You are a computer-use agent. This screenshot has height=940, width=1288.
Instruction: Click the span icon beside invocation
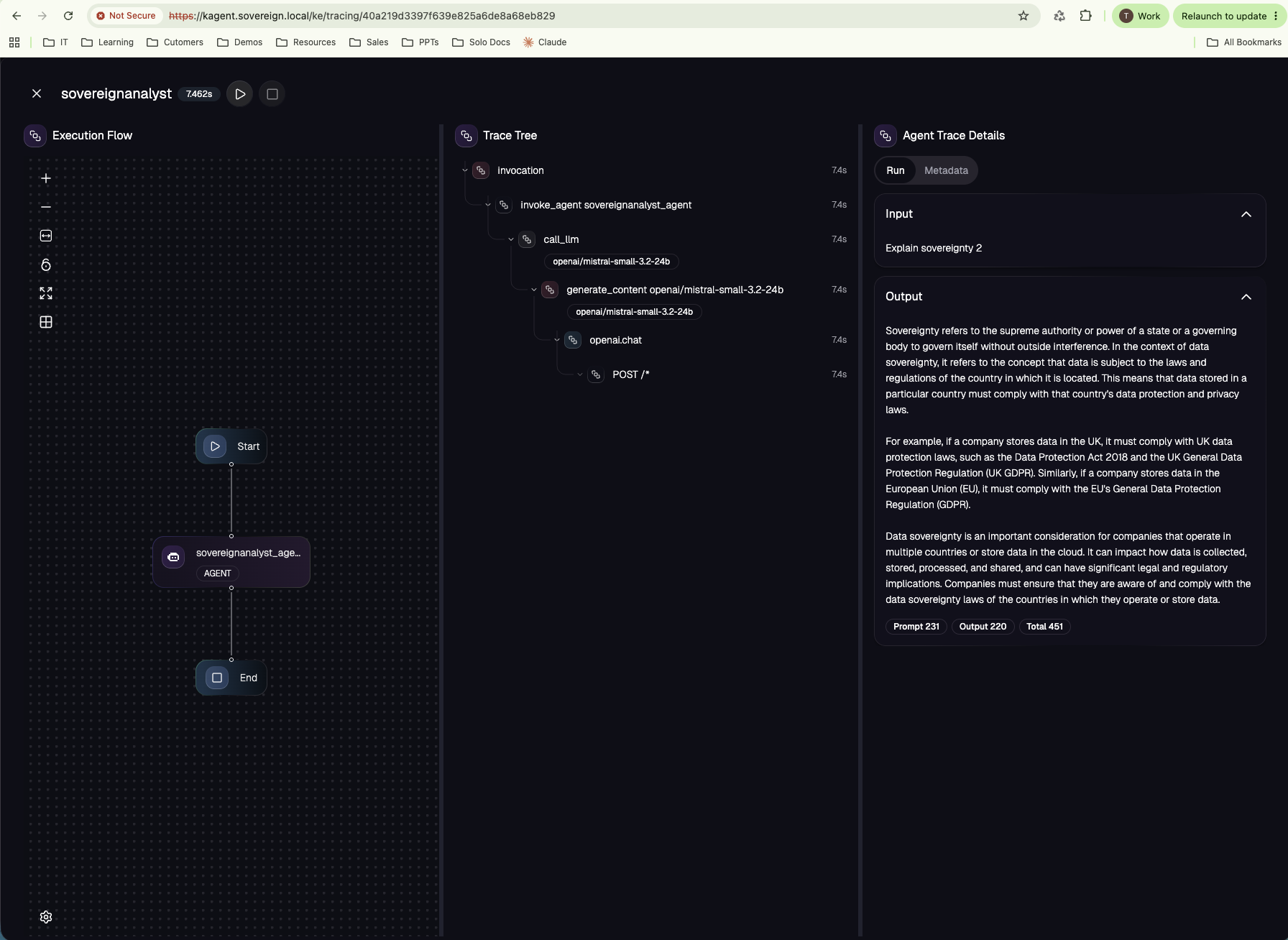[x=481, y=170]
